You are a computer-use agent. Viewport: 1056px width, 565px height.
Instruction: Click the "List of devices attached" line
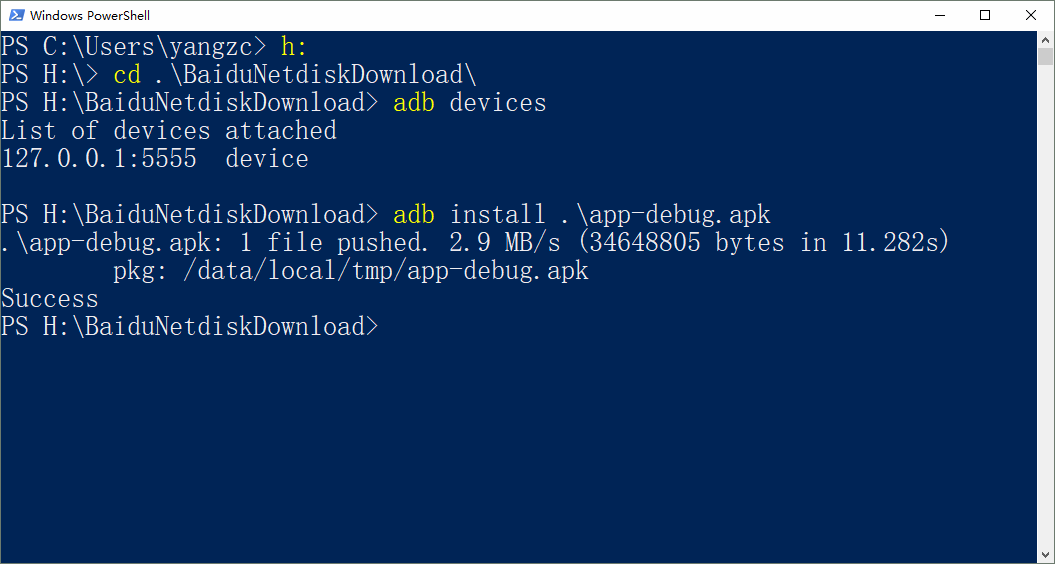pos(169,131)
